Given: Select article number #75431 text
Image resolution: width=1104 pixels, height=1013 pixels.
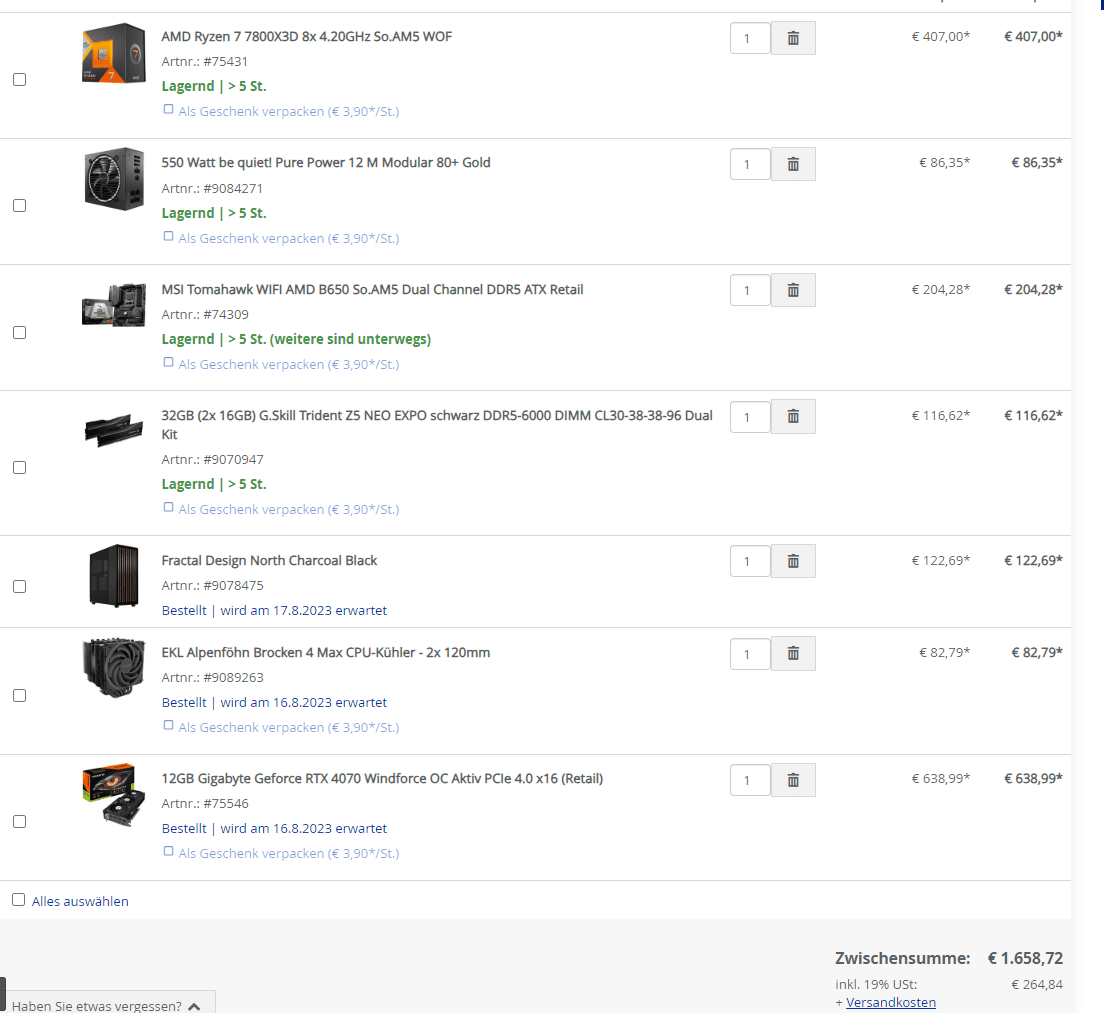Looking at the screenshot, I should [x=225, y=62].
